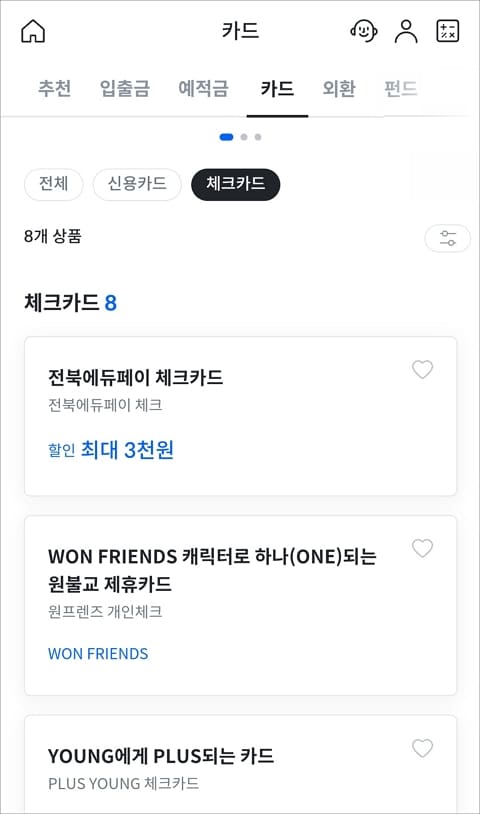The image size is (480, 814).
Task: Switch to the 예적금 tab
Action: click(203, 88)
